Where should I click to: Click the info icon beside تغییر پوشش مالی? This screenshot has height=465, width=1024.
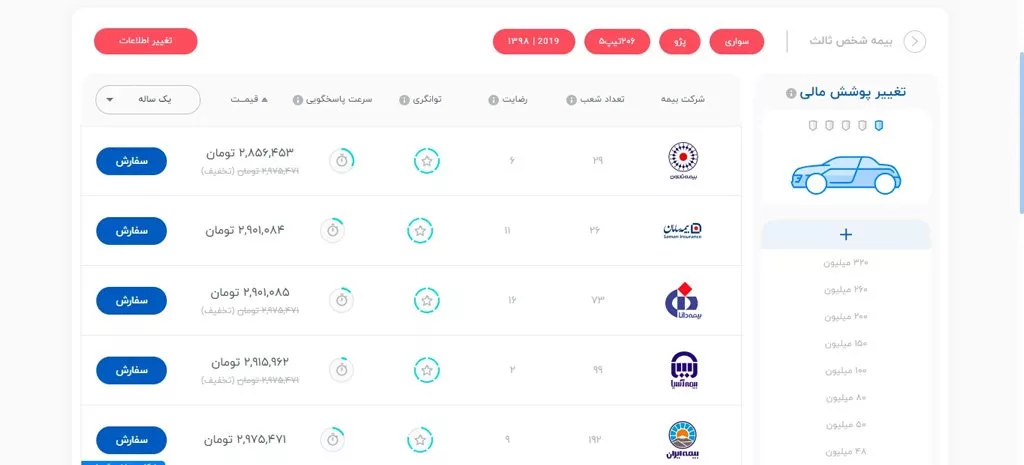(x=791, y=94)
